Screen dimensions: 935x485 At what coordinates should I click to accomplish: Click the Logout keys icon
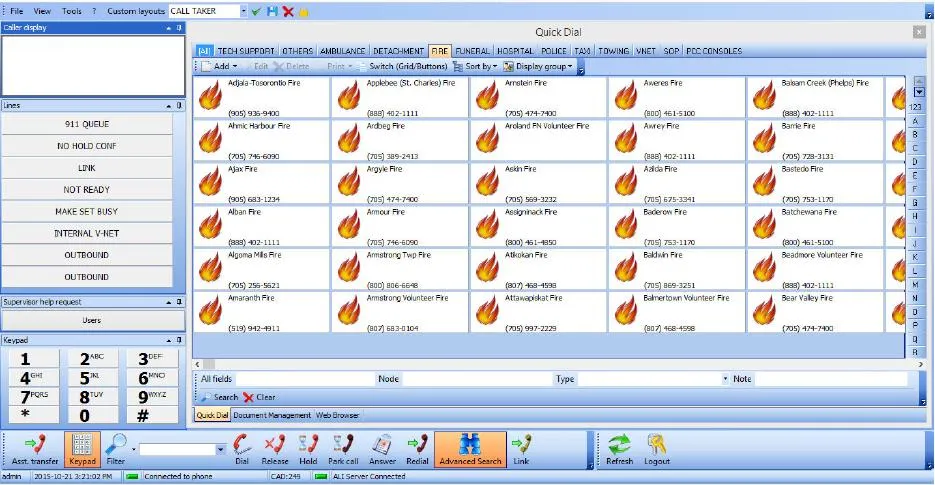tap(657, 449)
